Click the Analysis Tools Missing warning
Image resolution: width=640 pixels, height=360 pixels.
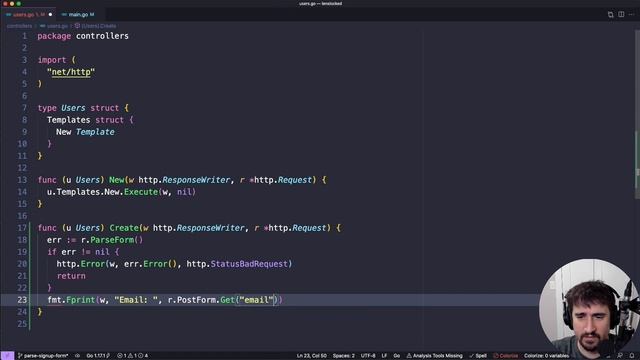(434, 356)
